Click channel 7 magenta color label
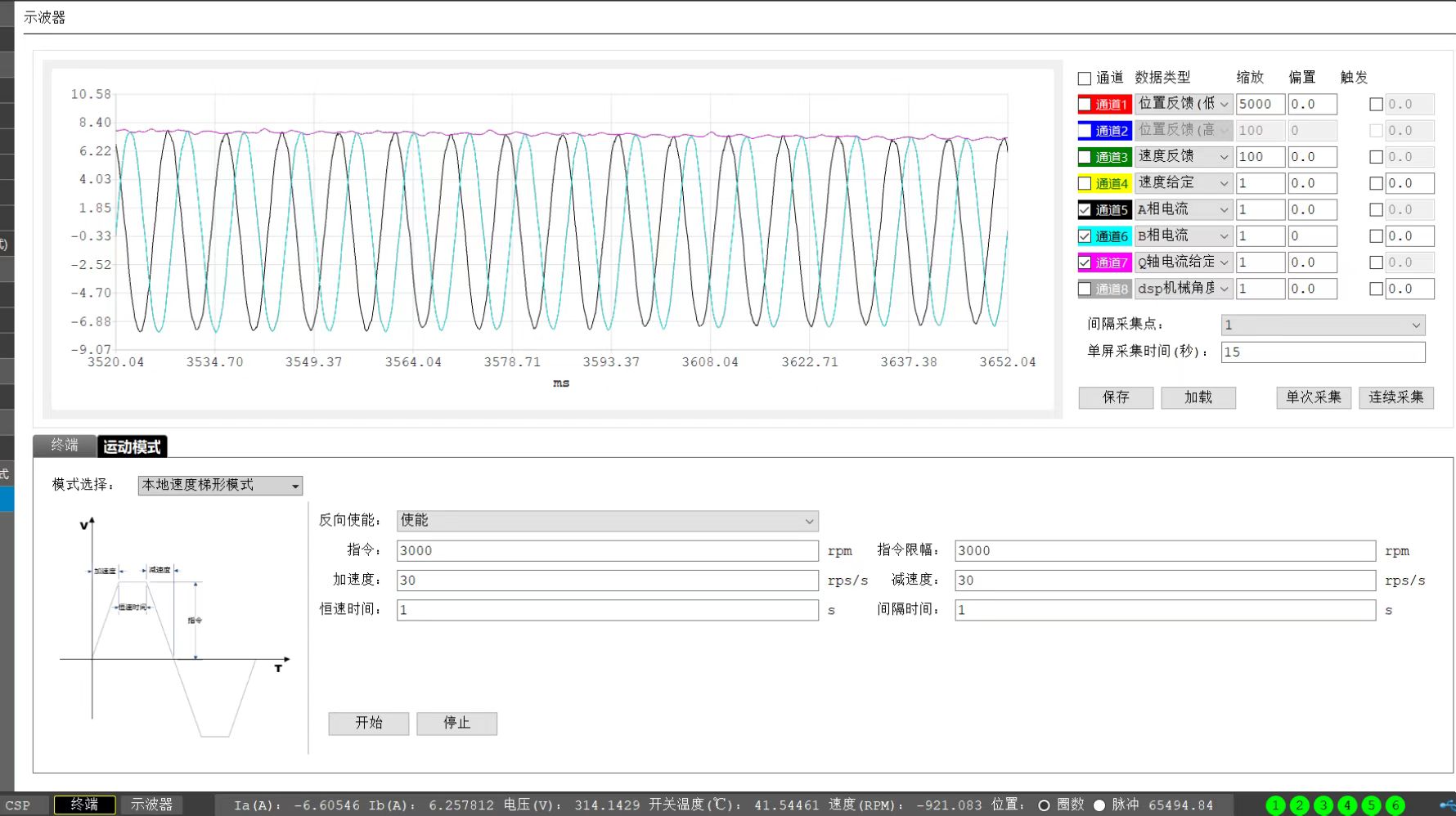This screenshot has height=816, width=1456. [1112, 262]
